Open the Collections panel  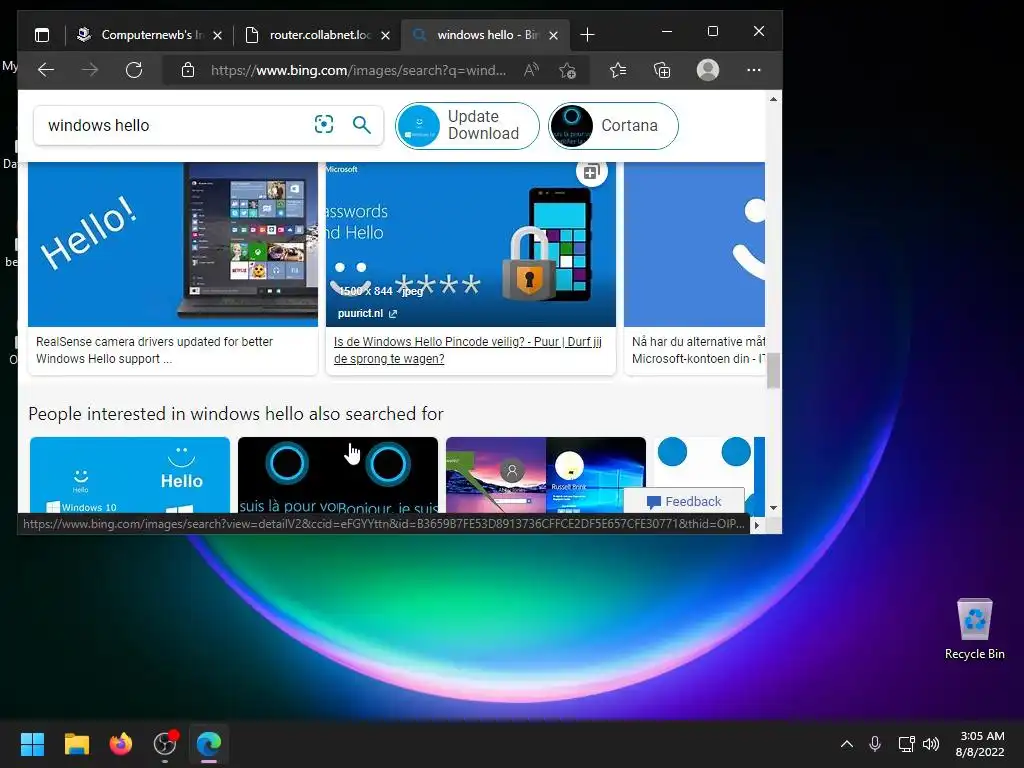click(x=662, y=70)
